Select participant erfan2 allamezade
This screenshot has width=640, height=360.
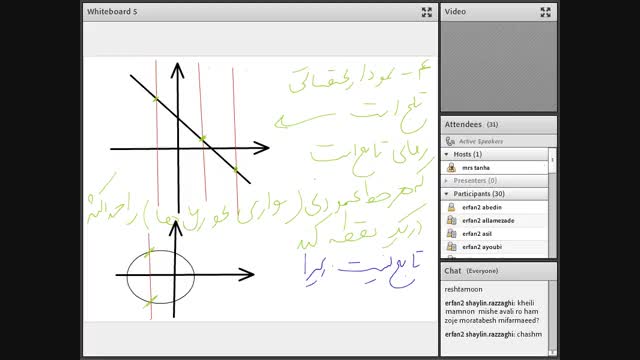click(x=494, y=220)
